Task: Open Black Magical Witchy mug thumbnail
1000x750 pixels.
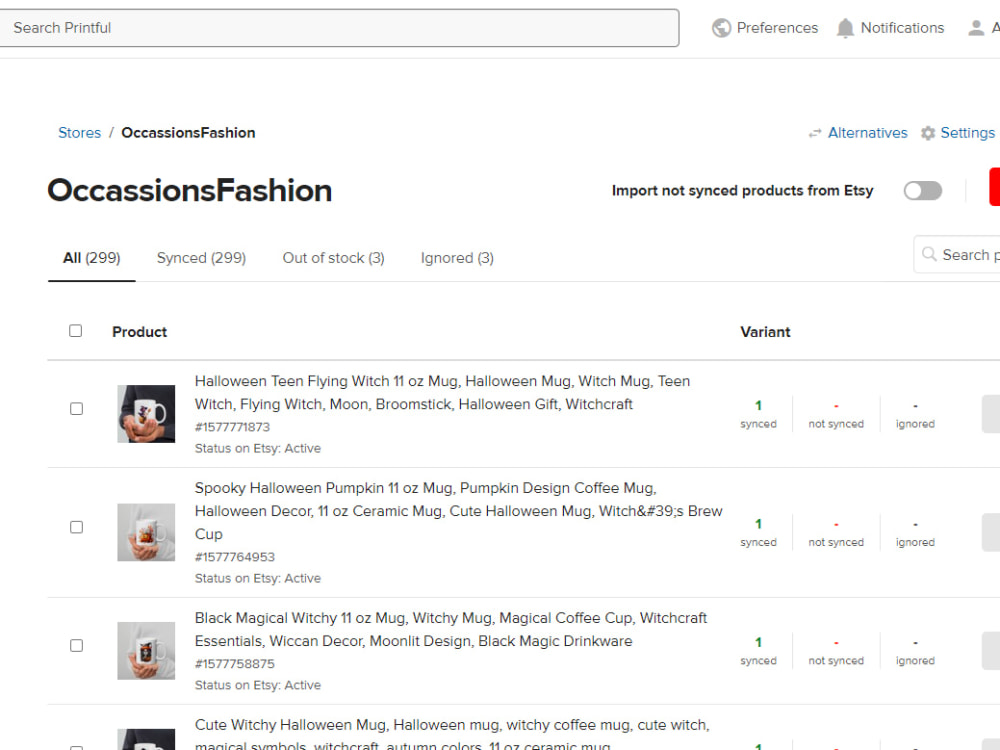Action: click(x=146, y=651)
